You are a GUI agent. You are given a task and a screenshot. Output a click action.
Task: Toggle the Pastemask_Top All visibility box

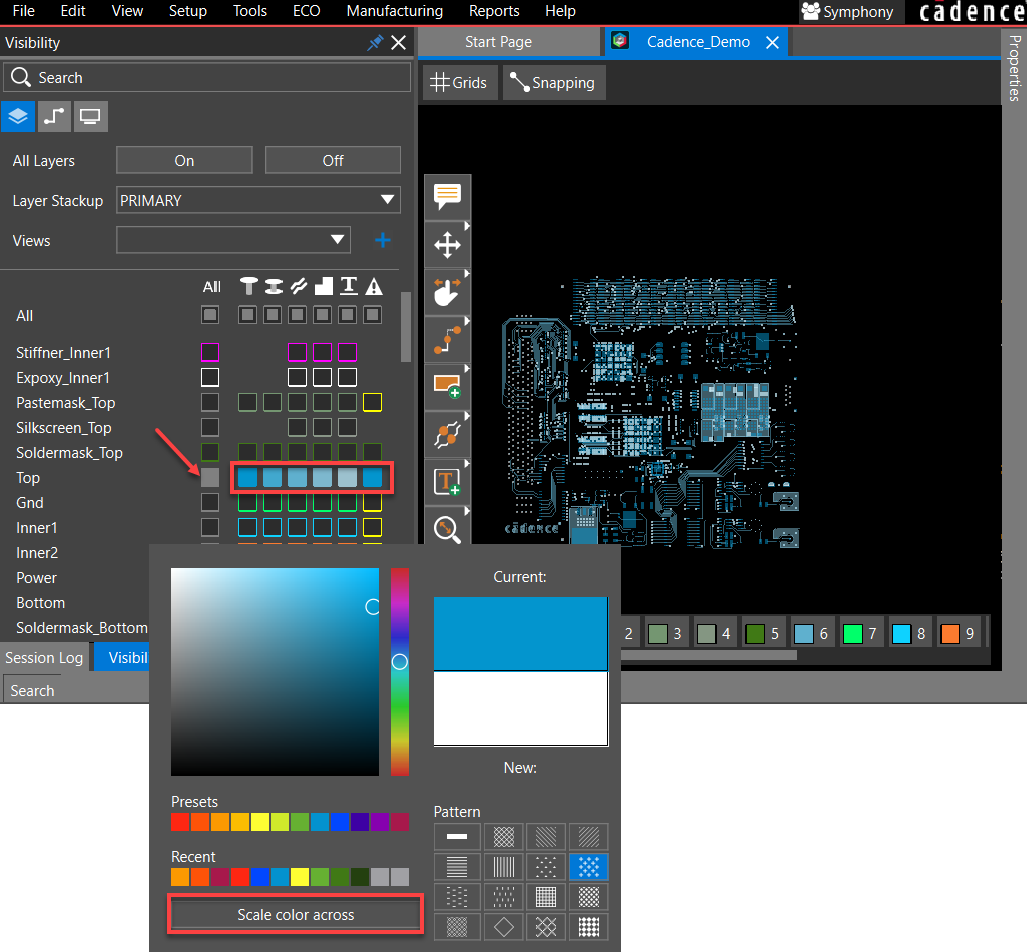pyautogui.click(x=210, y=402)
